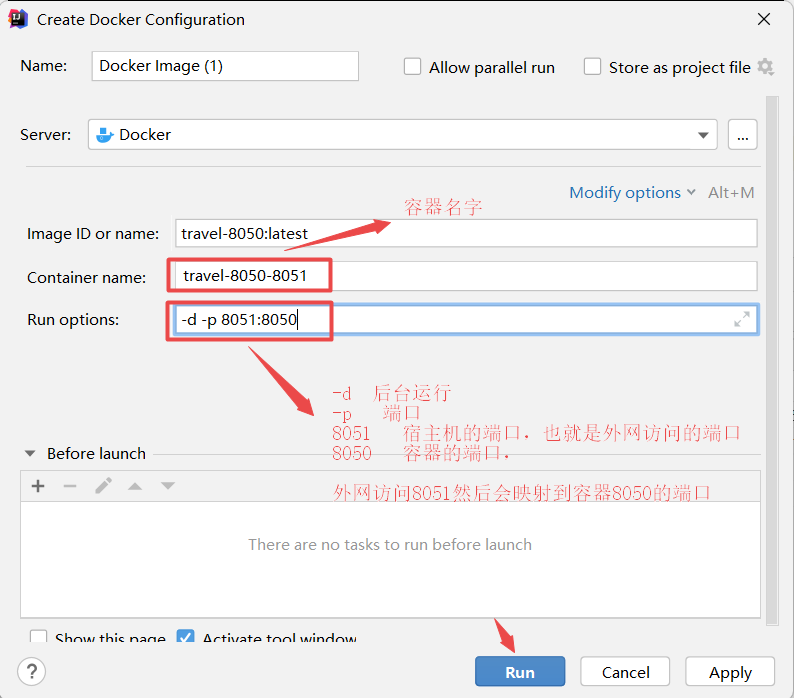This screenshot has height=698, width=794.
Task: Focus the Name input field
Action: coord(225,66)
